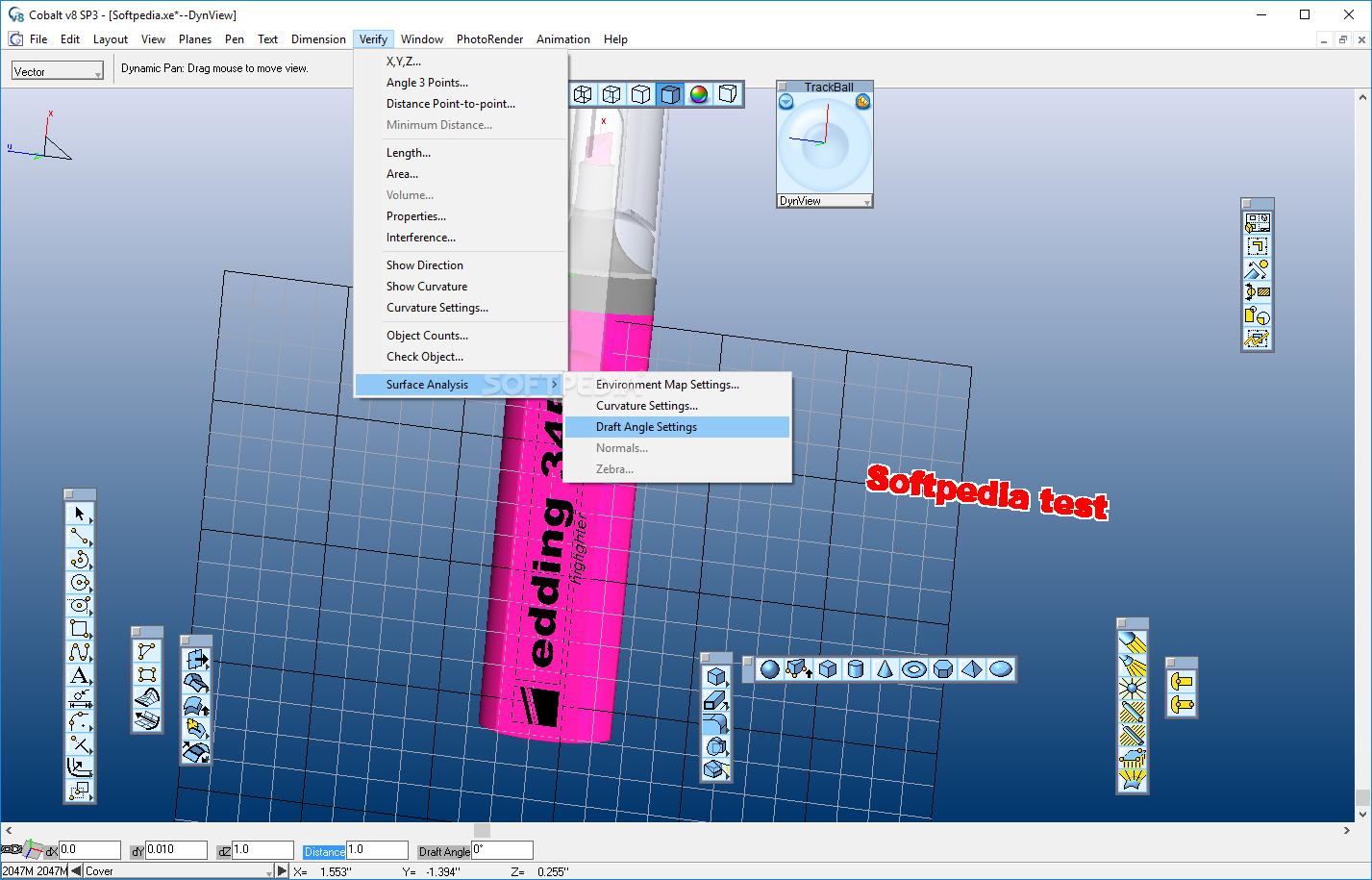Open the Vector pen style dropdown
The height and width of the screenshot is (880, 1372).
click(x=58, y=71)
